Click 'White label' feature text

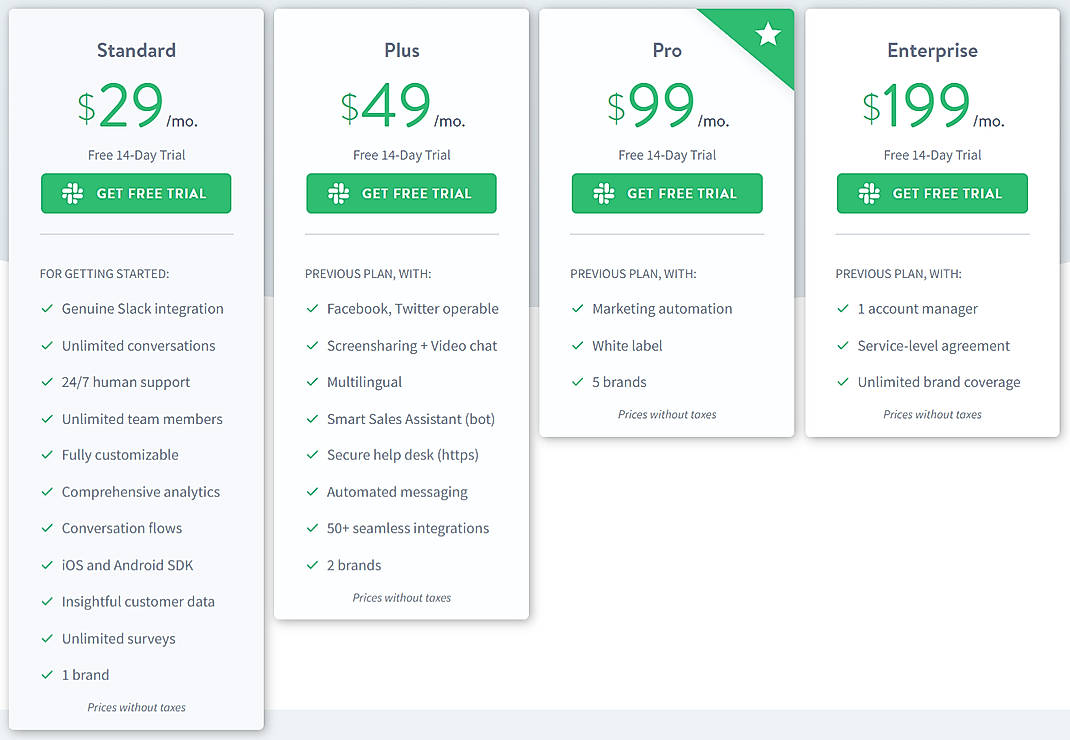pyautogui.click(x=627, y=345)
